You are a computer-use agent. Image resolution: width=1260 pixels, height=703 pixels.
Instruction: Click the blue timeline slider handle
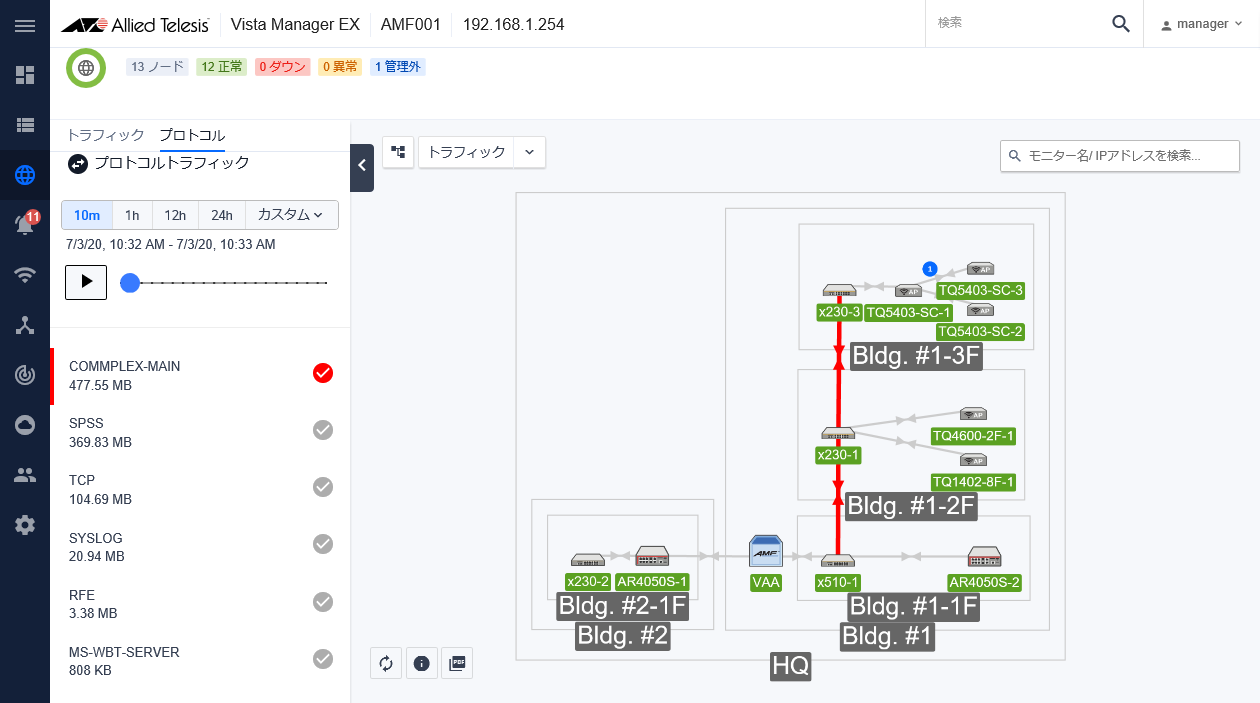click(x=130, y=283)
